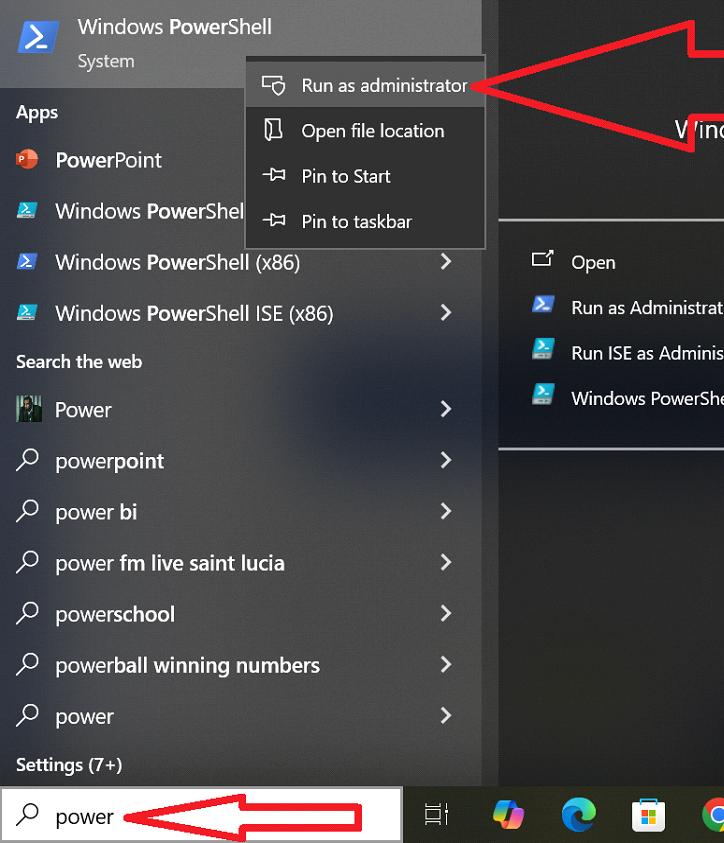Click the PowerPoint app icon
The height and width of the screenshot is (843, 724).
tap(27, 160)
